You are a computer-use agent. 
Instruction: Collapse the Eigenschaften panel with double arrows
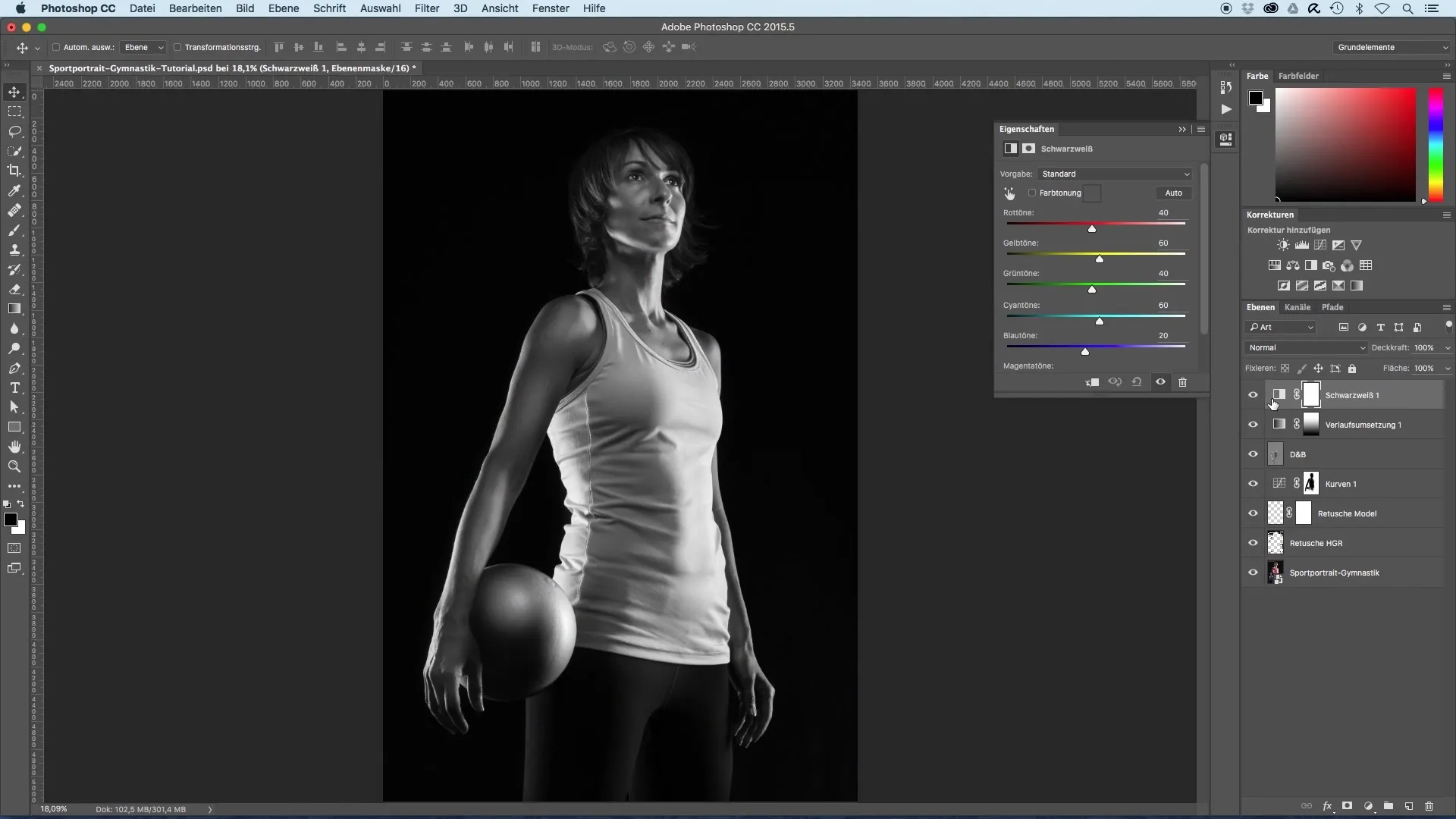click(1181, 129)
